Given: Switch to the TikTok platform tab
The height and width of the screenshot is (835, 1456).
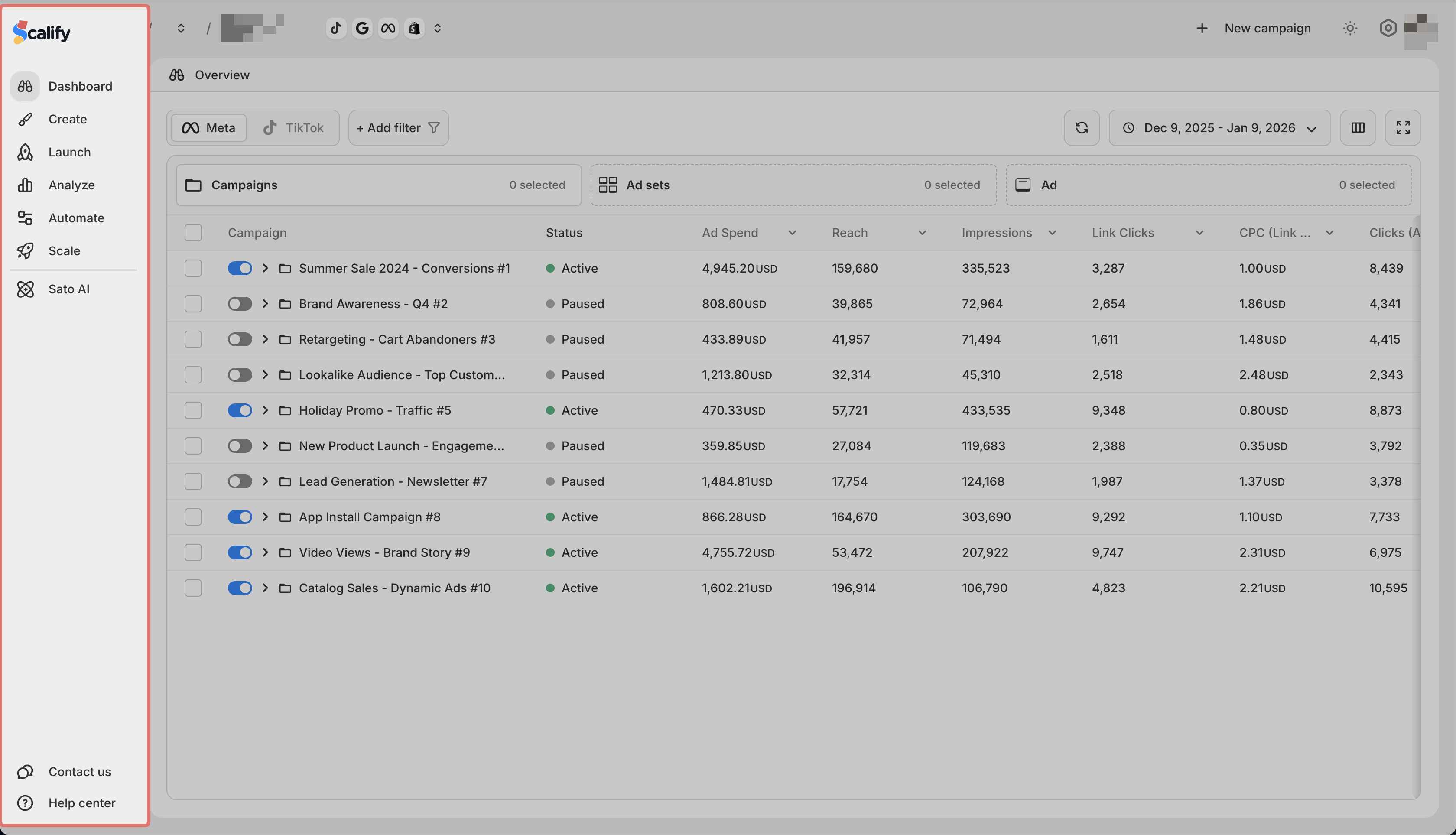Looking at the screenshot, I should [x=293, y=128].
